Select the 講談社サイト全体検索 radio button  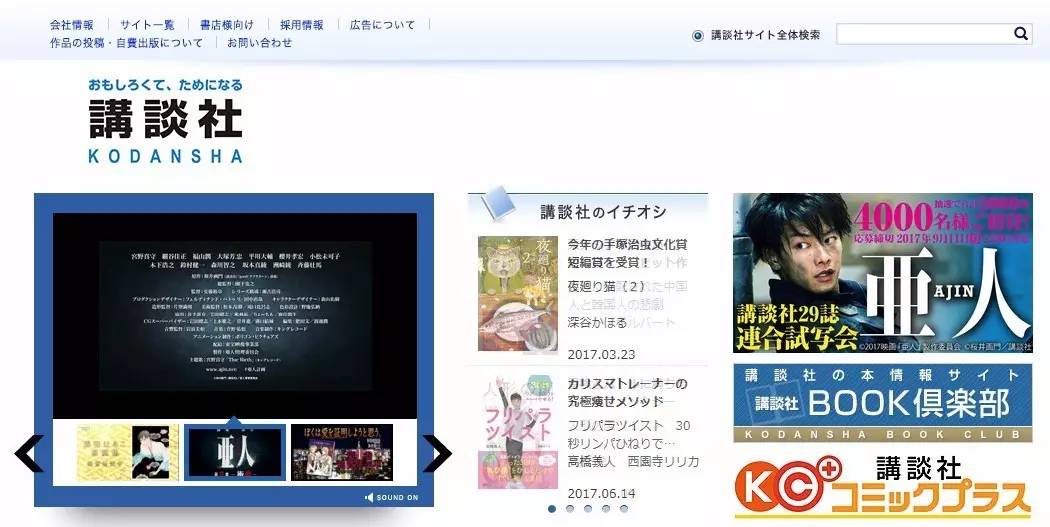point(698,35)
